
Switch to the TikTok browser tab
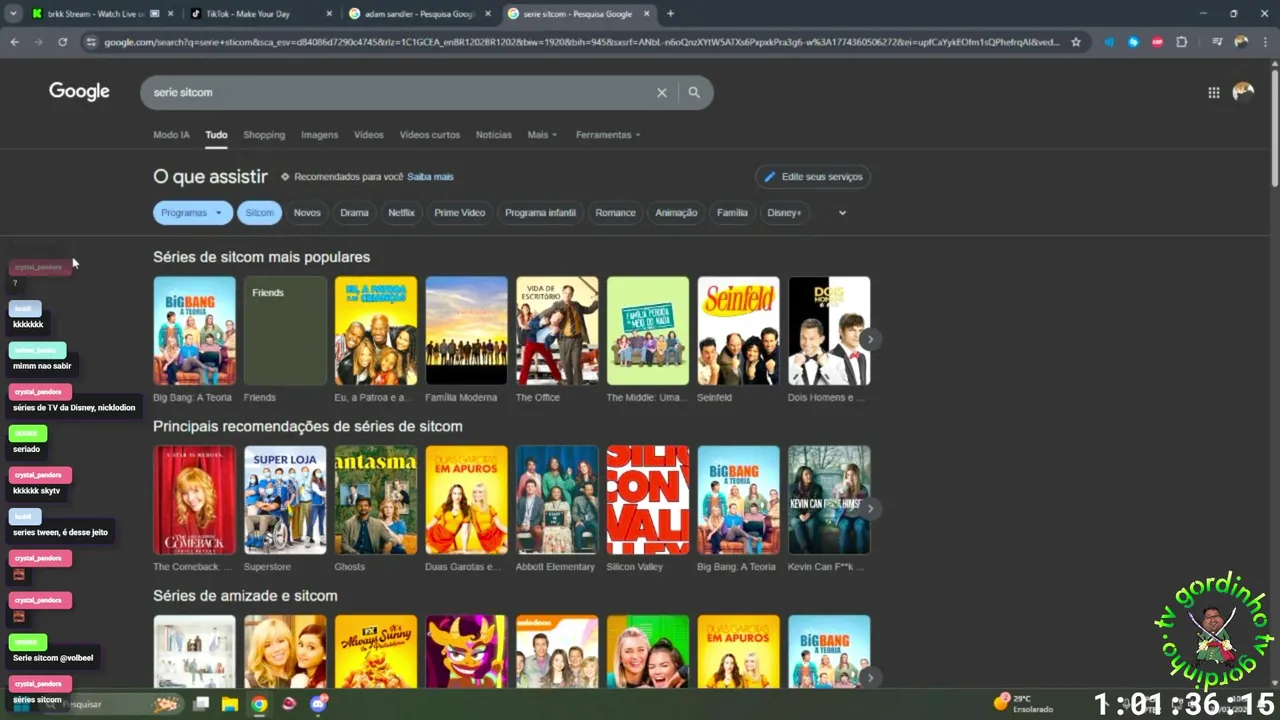[260, 14]
